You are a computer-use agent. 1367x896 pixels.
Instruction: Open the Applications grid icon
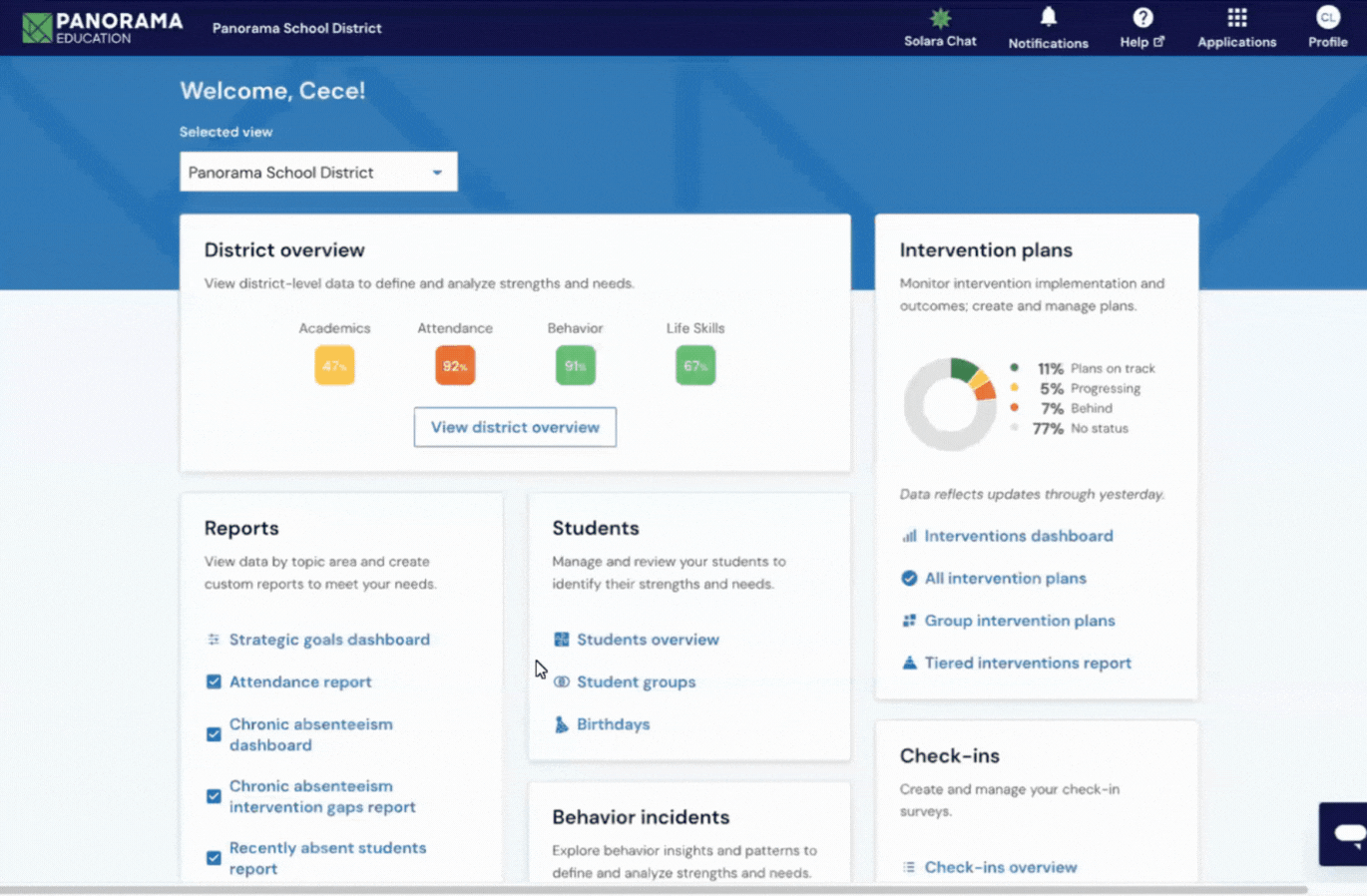point(1237,18)
